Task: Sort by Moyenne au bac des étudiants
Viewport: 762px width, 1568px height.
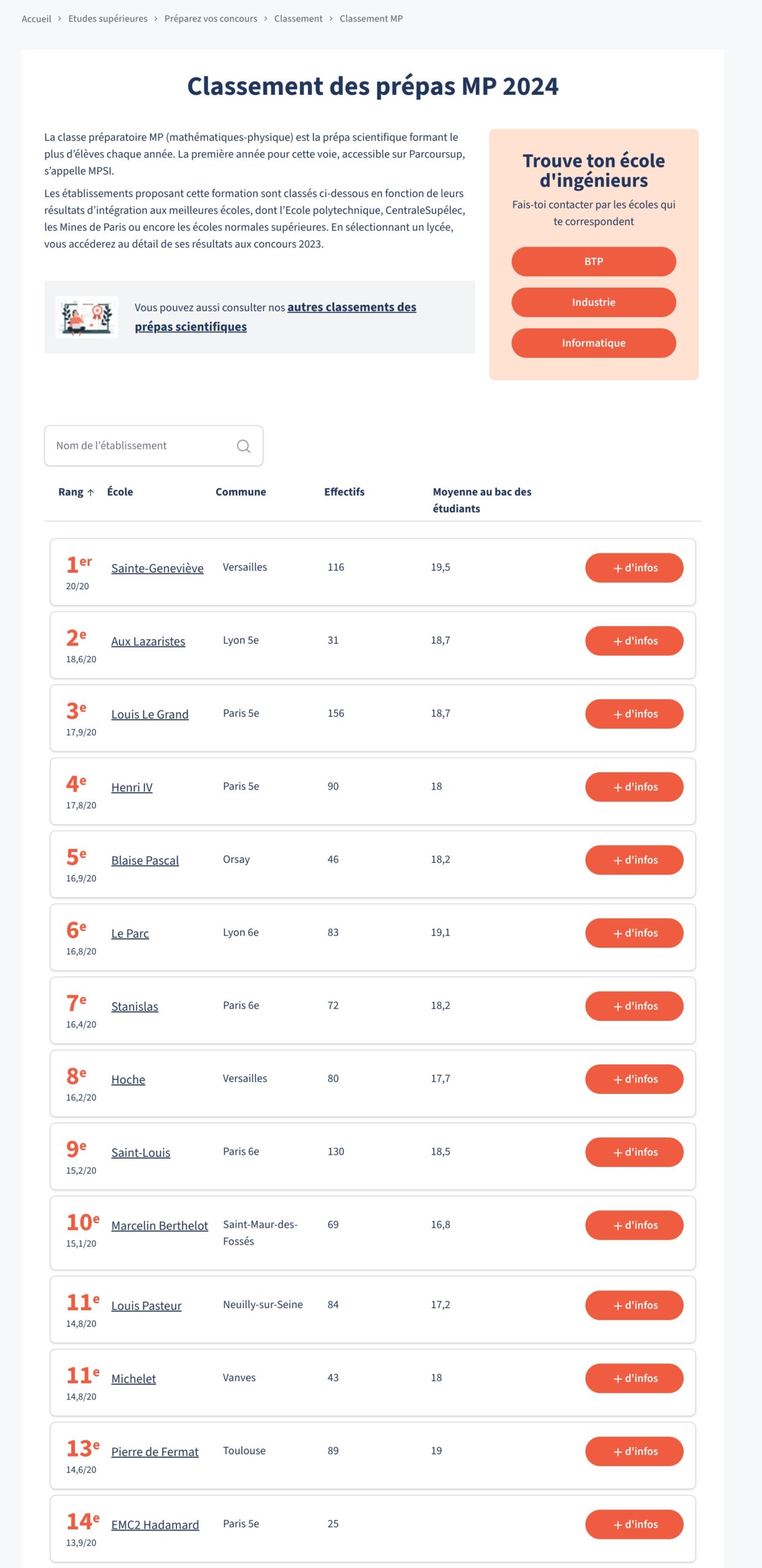Action: tap(482, 500)
